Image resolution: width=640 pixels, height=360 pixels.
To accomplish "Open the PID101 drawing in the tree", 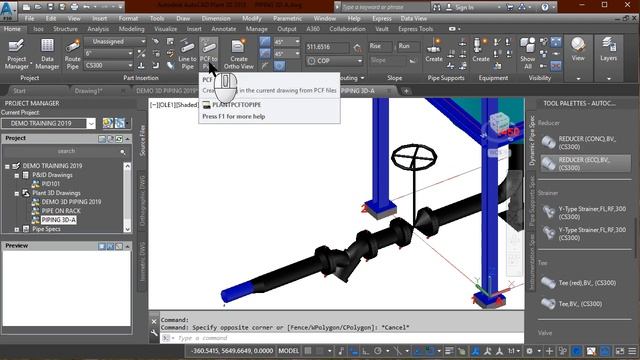I will pyautogui.click(x=51, y=184).
